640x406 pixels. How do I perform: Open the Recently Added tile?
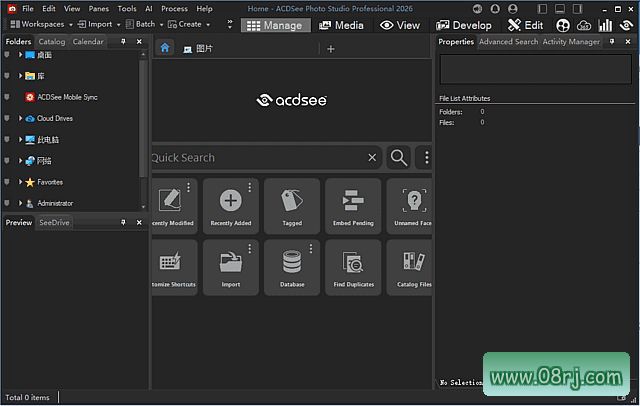(x=230, y=205)
